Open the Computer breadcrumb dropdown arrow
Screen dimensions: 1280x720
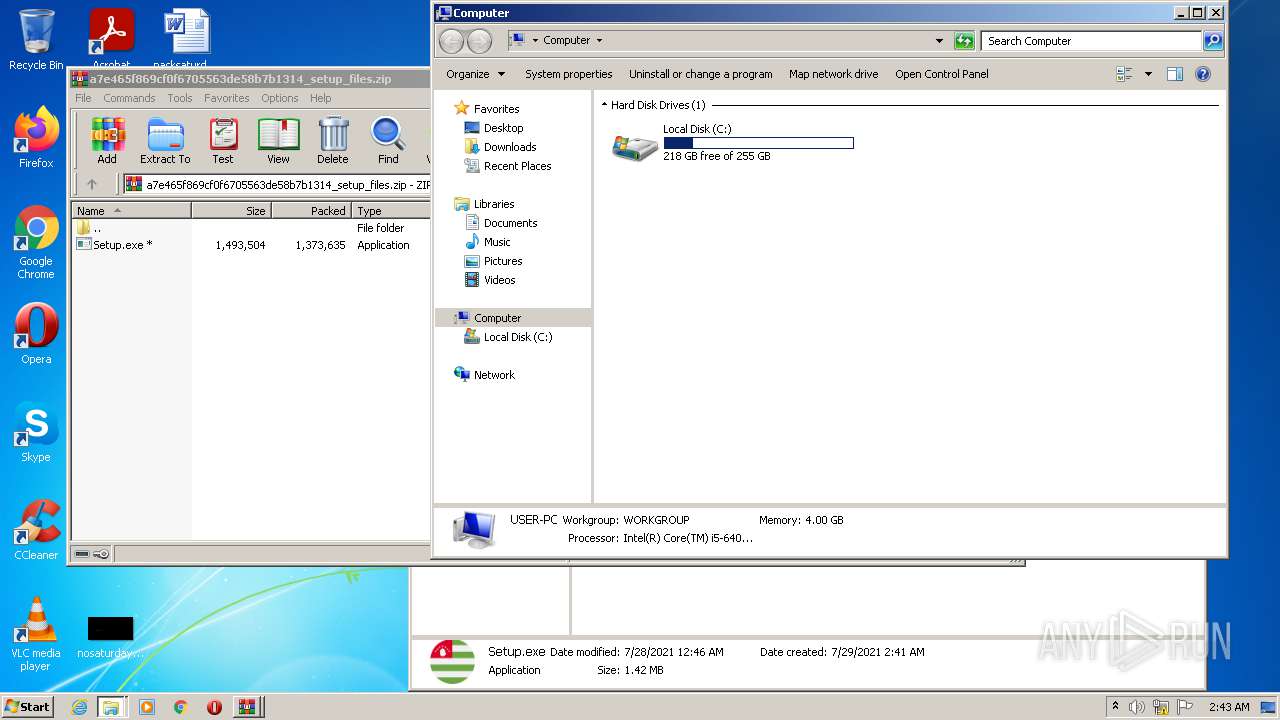pos(599,41)
